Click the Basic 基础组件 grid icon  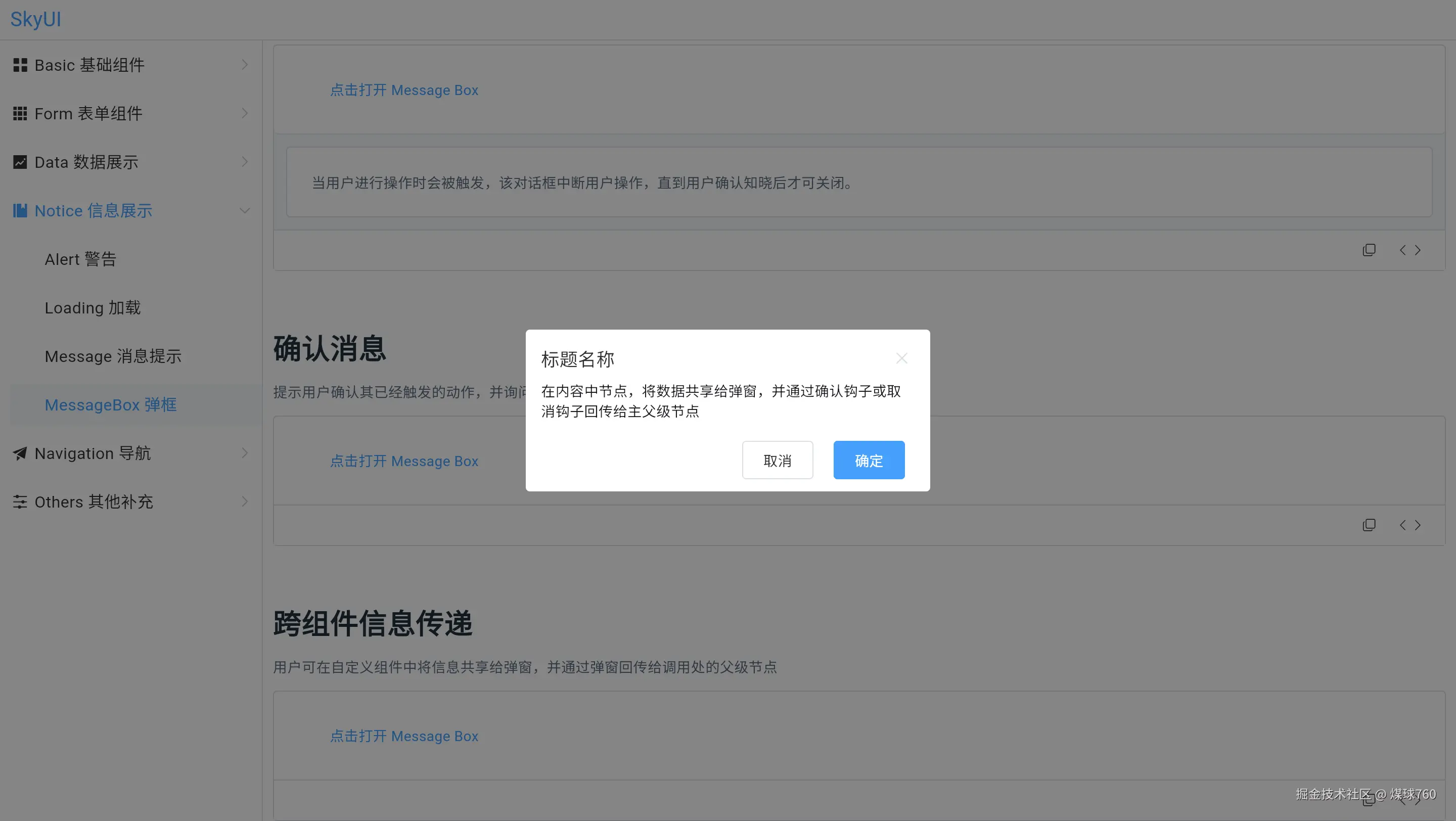tap(20, 65)
